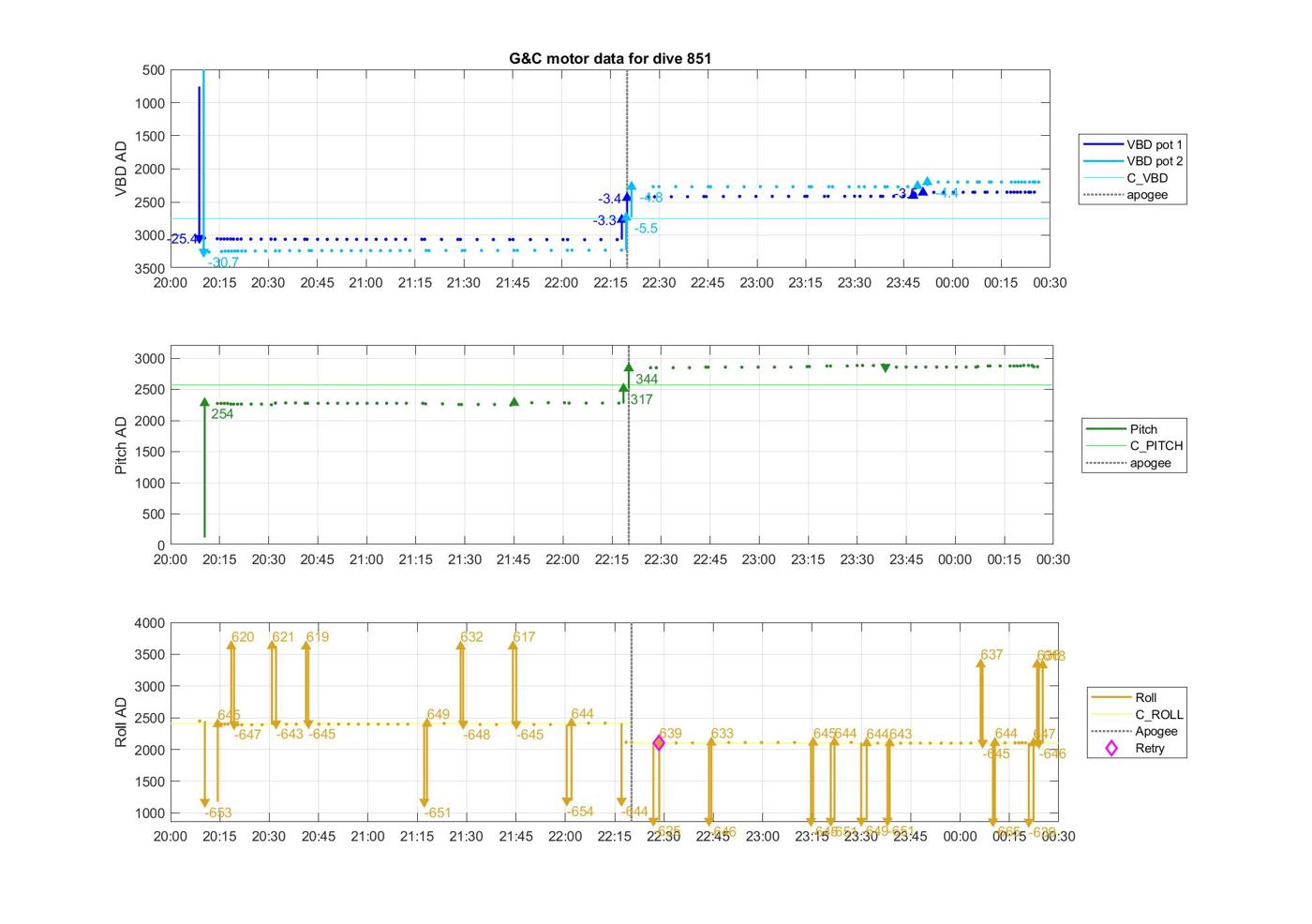Click the 'Roll AD' y-axis label
The width and height of the screenshot is (1312, 924).
(x=121, y=723)
